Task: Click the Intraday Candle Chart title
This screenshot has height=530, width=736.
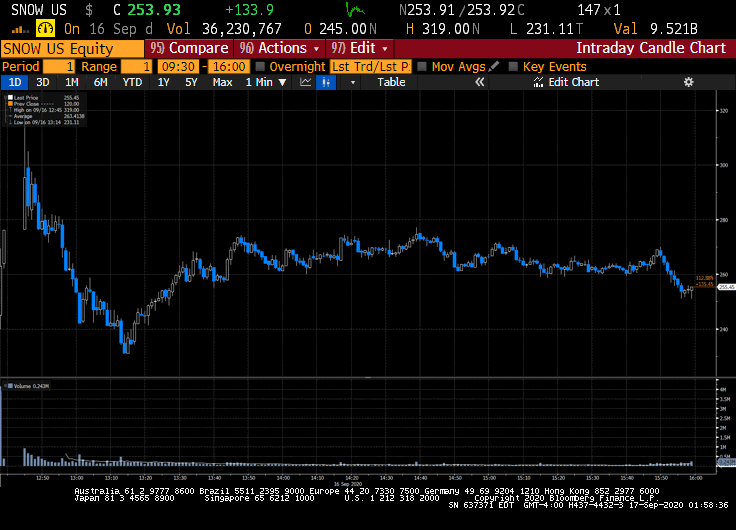Action: point(651,48)
